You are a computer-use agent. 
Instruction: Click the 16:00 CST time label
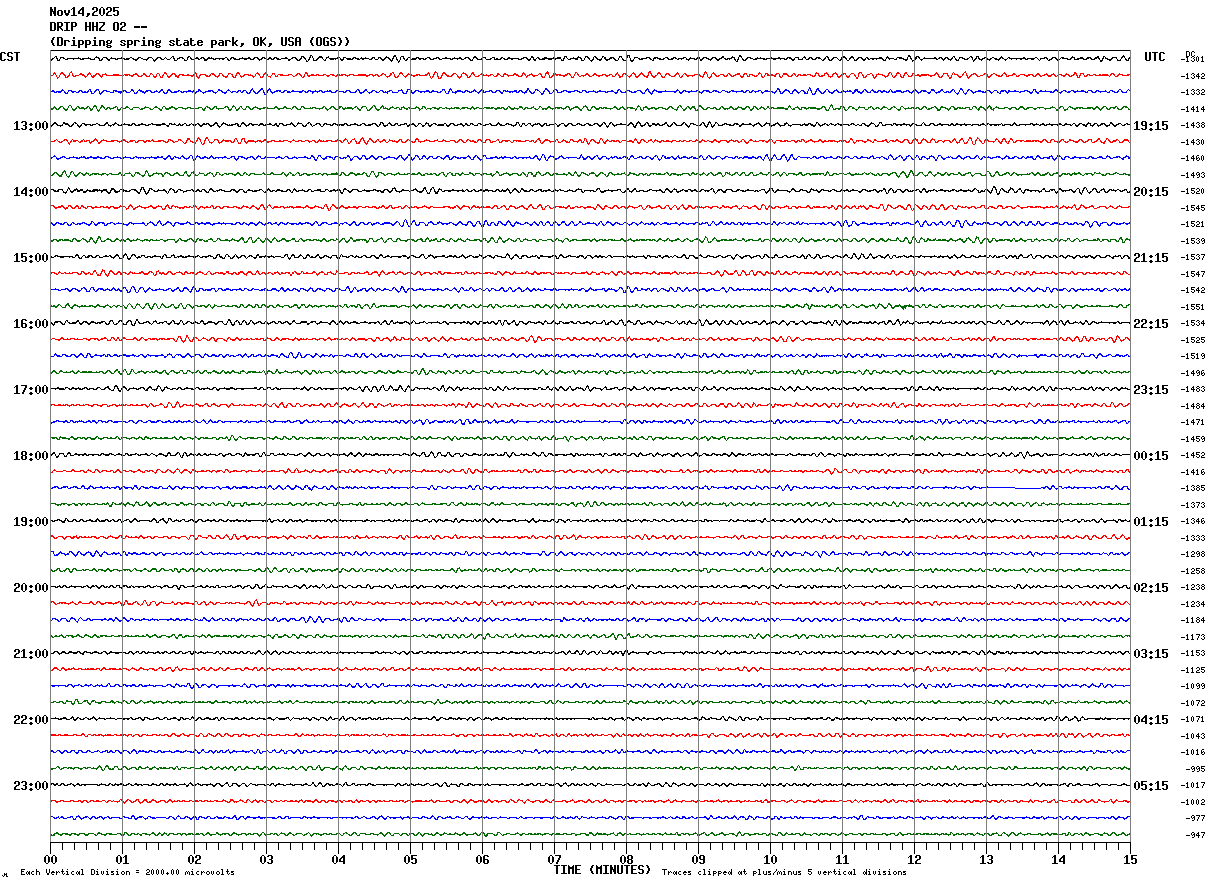30,324
